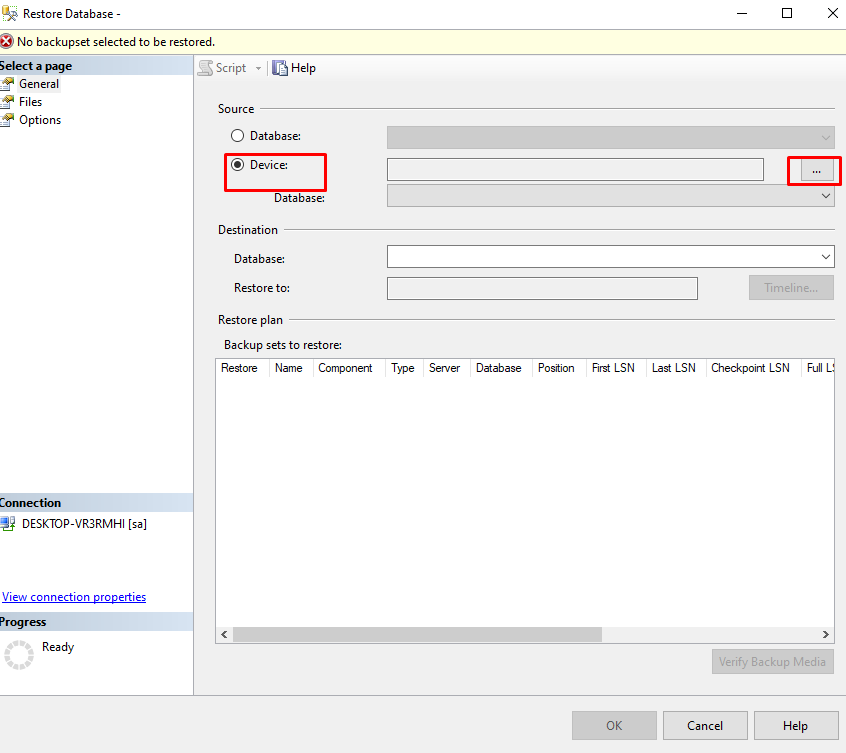The height and width of the screenshot is (753, 846).
Task: Click the Timeline button
Action: (x=791, y=287)
